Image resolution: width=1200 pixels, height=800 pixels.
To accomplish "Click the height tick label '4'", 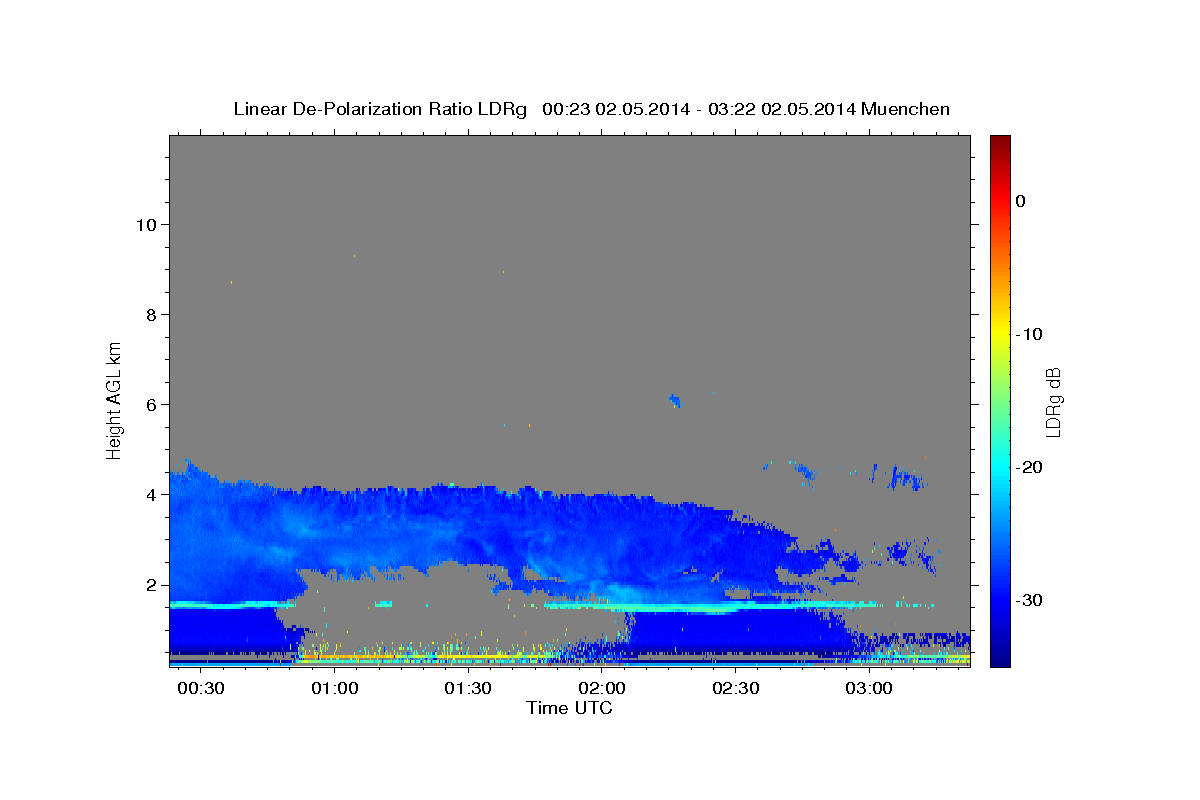I will pos(150,494).
